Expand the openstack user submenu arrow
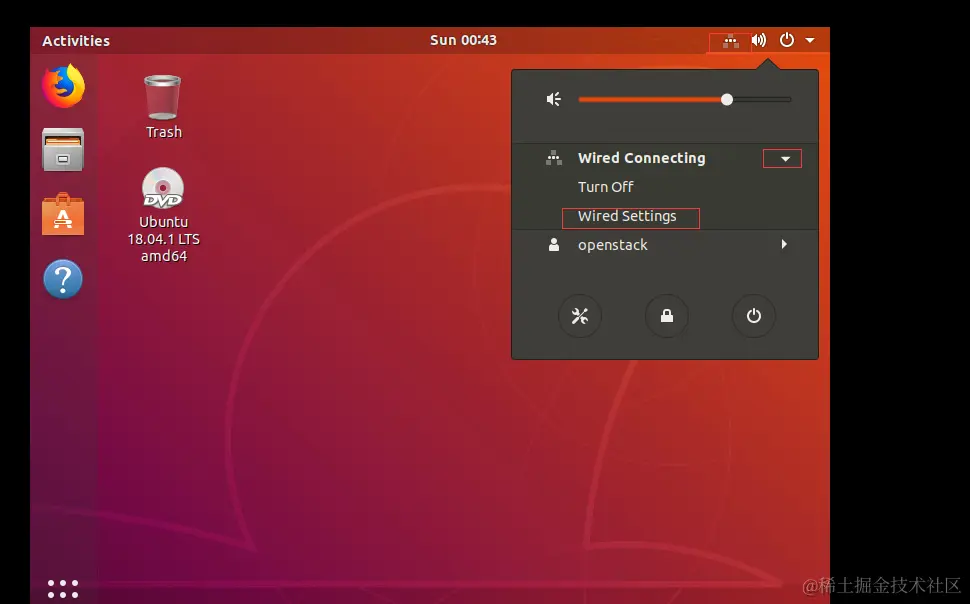970x604 pixels. click(x=784, y=244)
